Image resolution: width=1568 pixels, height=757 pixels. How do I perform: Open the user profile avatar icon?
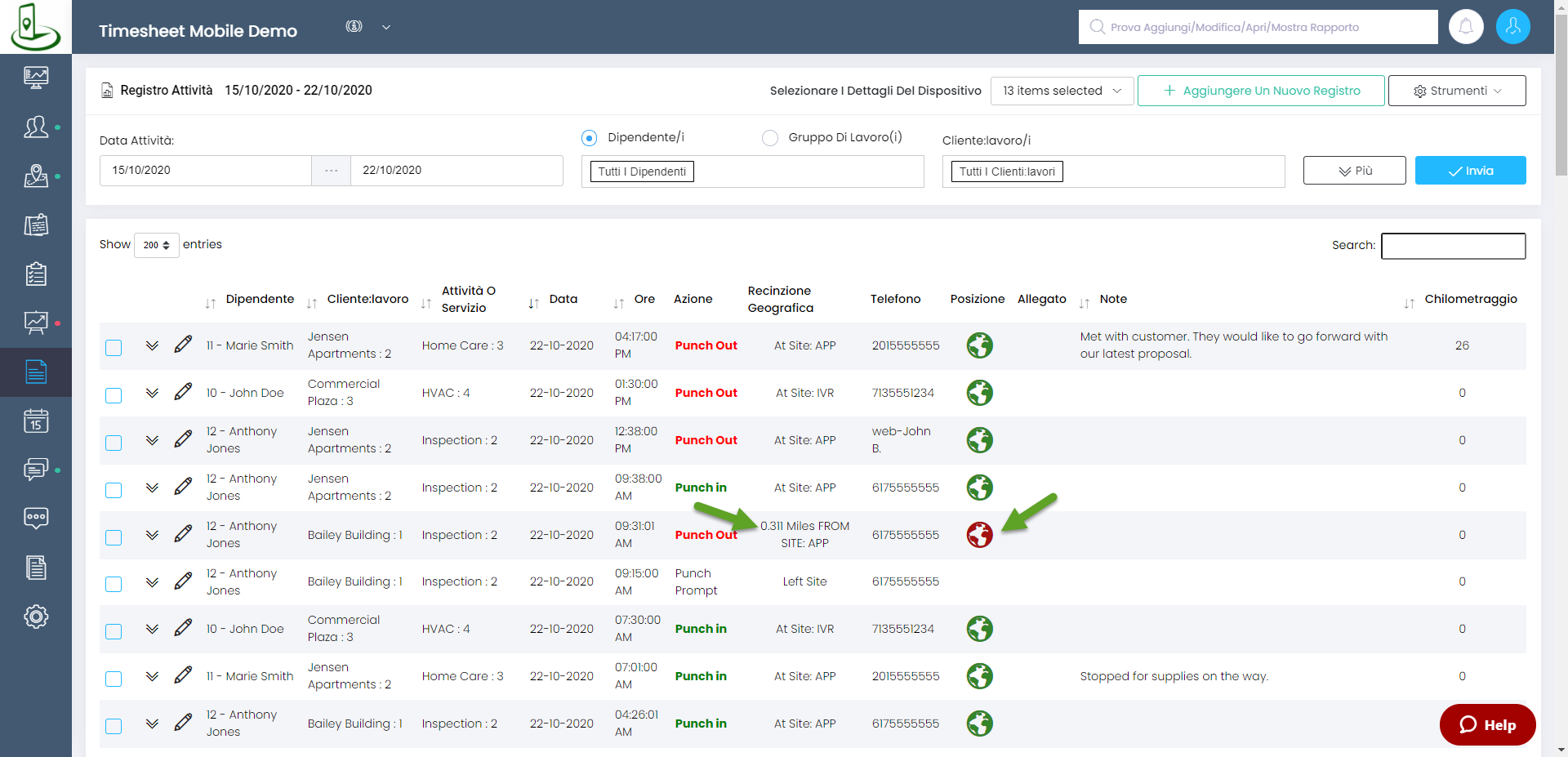1512,27
